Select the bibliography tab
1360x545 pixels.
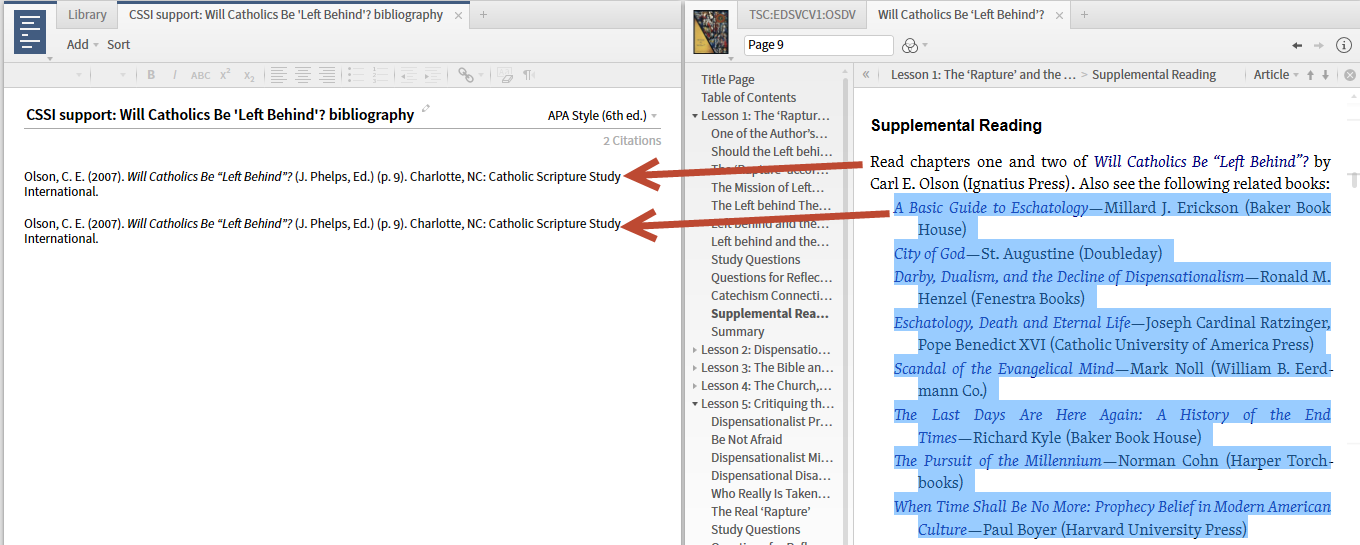286,15
